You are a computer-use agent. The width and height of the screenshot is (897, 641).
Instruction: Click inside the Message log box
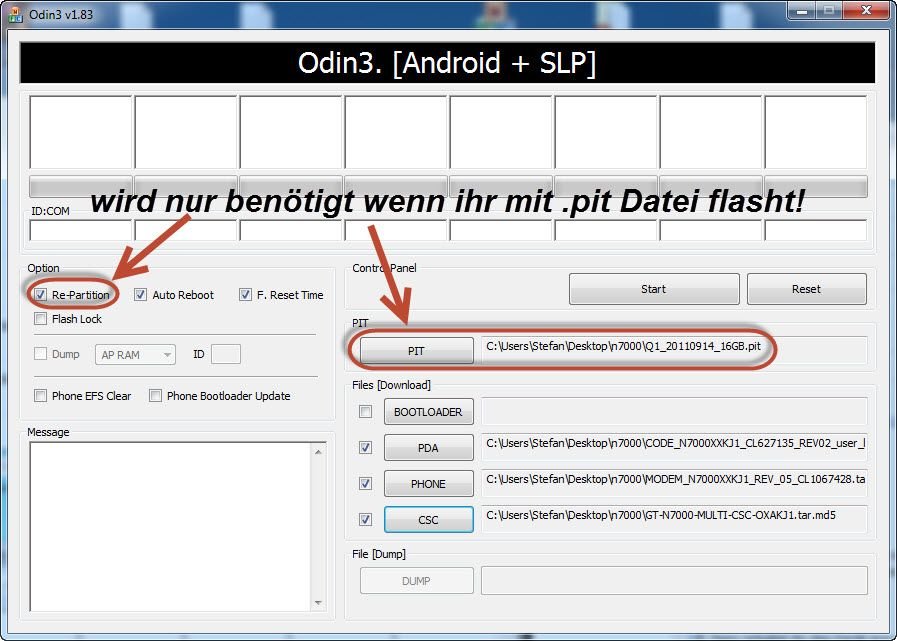(x=170, y=527)
